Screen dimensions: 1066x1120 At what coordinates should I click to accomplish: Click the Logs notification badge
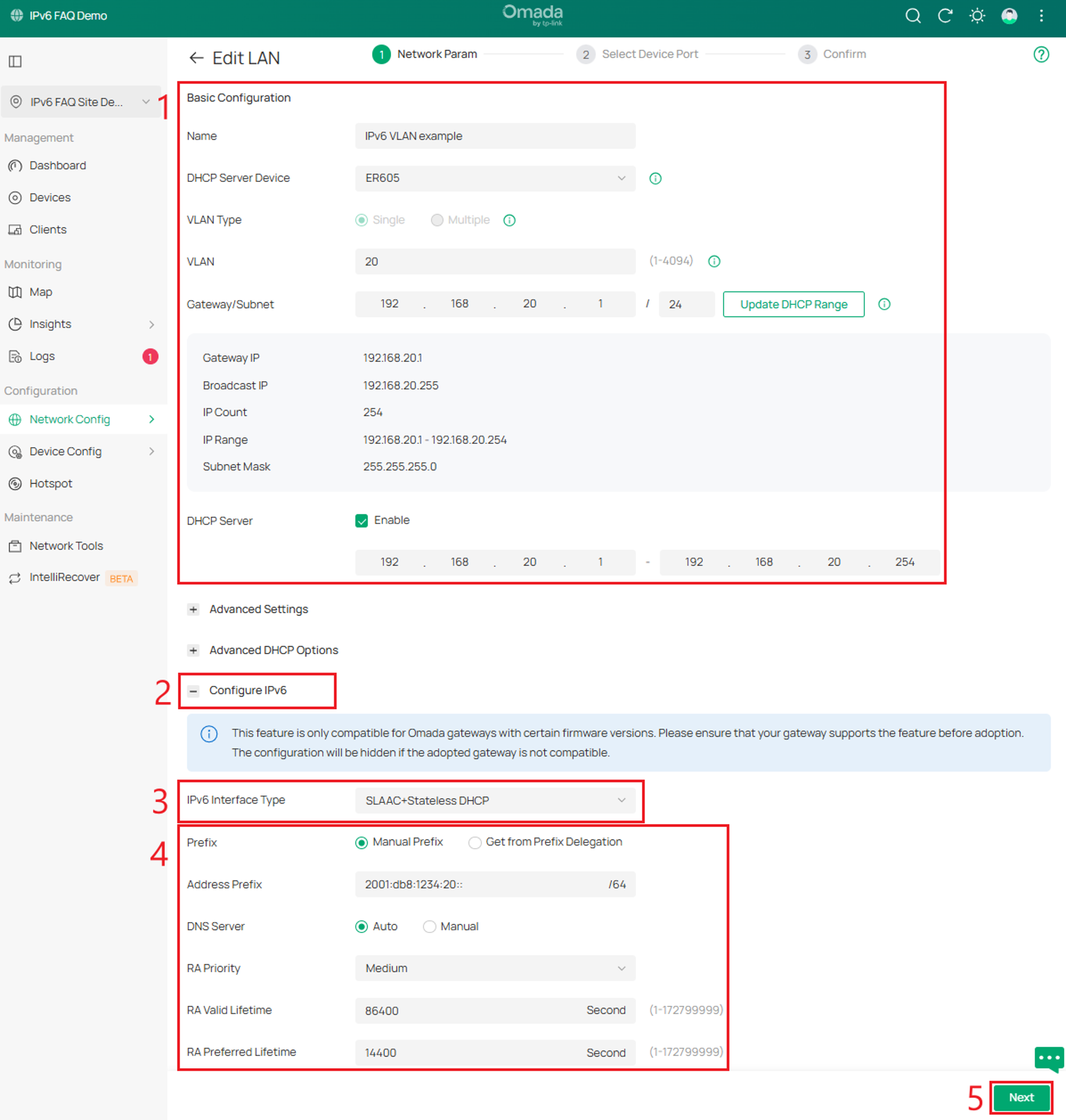[x=150, y=356]
